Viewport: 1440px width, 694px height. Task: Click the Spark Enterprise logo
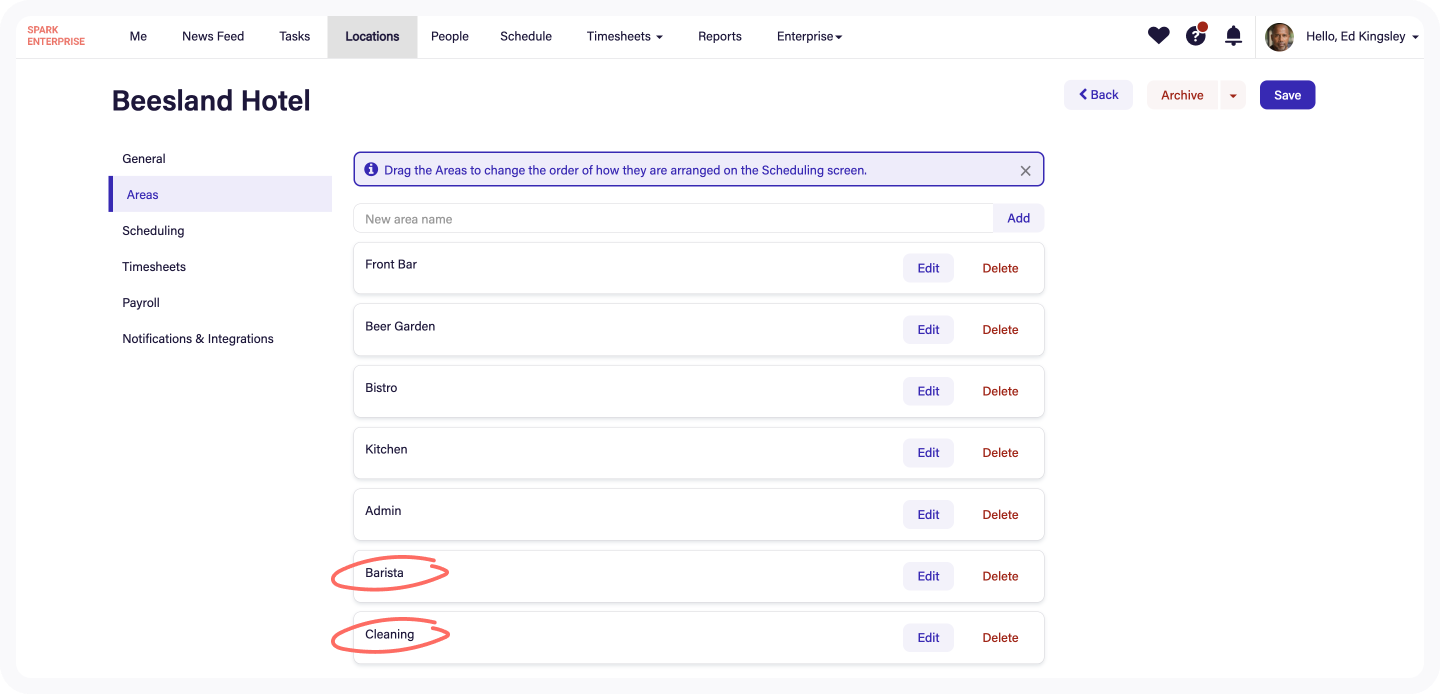click(x=56, y=36)
